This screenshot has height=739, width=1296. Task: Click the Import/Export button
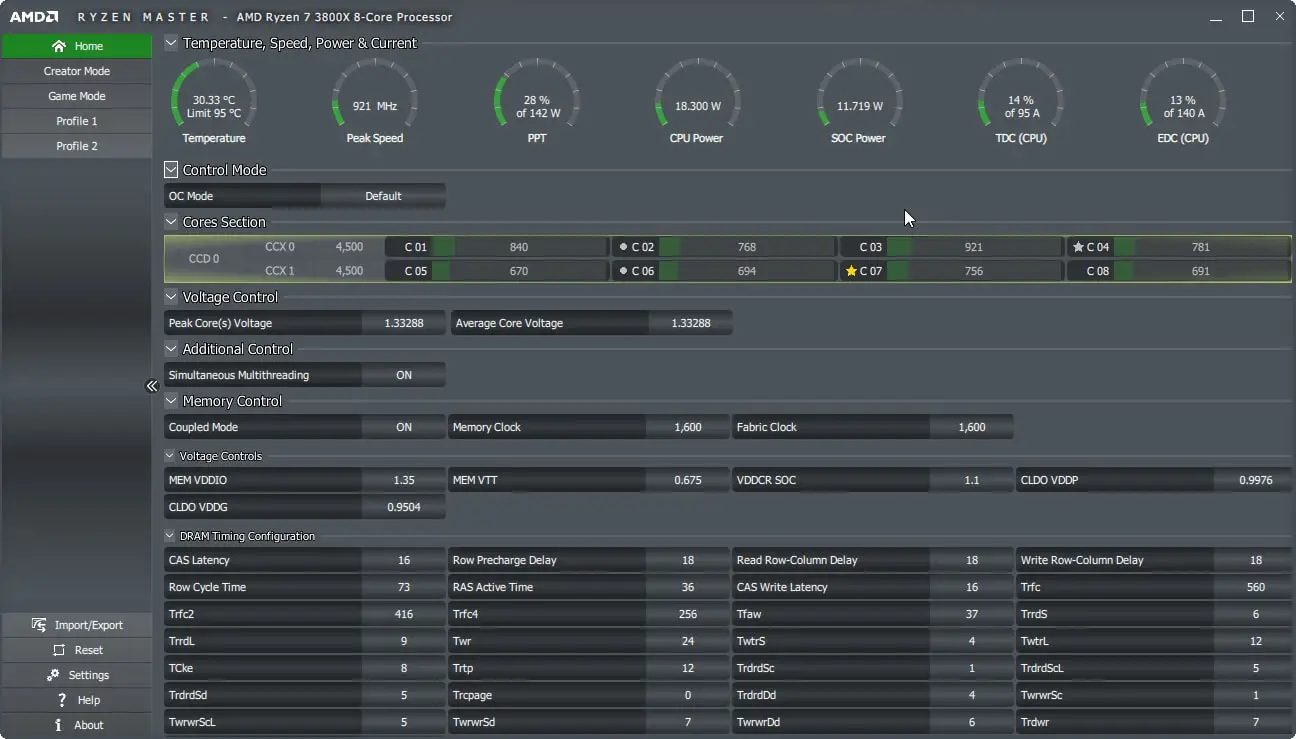[76, 625]
